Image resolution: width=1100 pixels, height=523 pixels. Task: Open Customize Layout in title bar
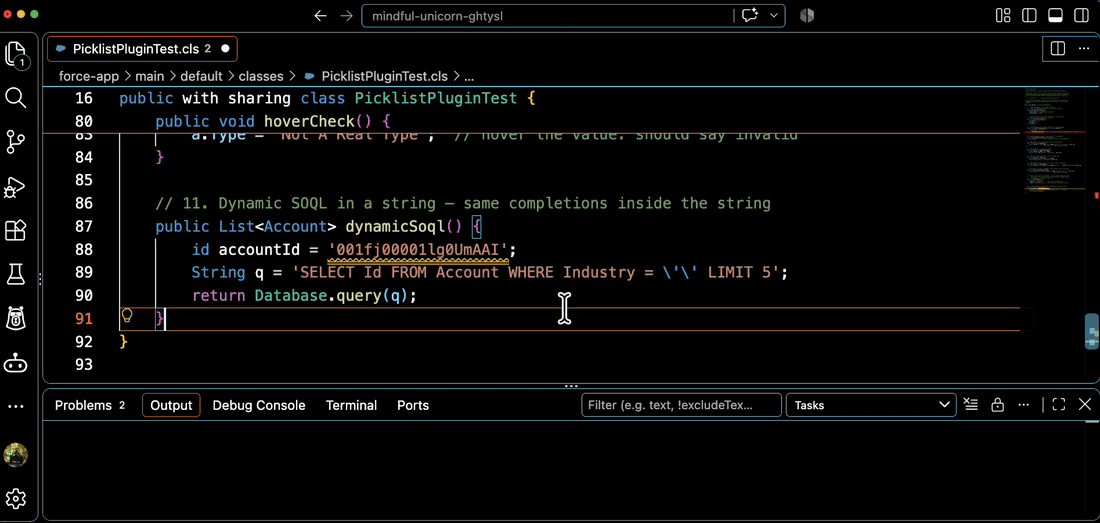[1003, 15]
